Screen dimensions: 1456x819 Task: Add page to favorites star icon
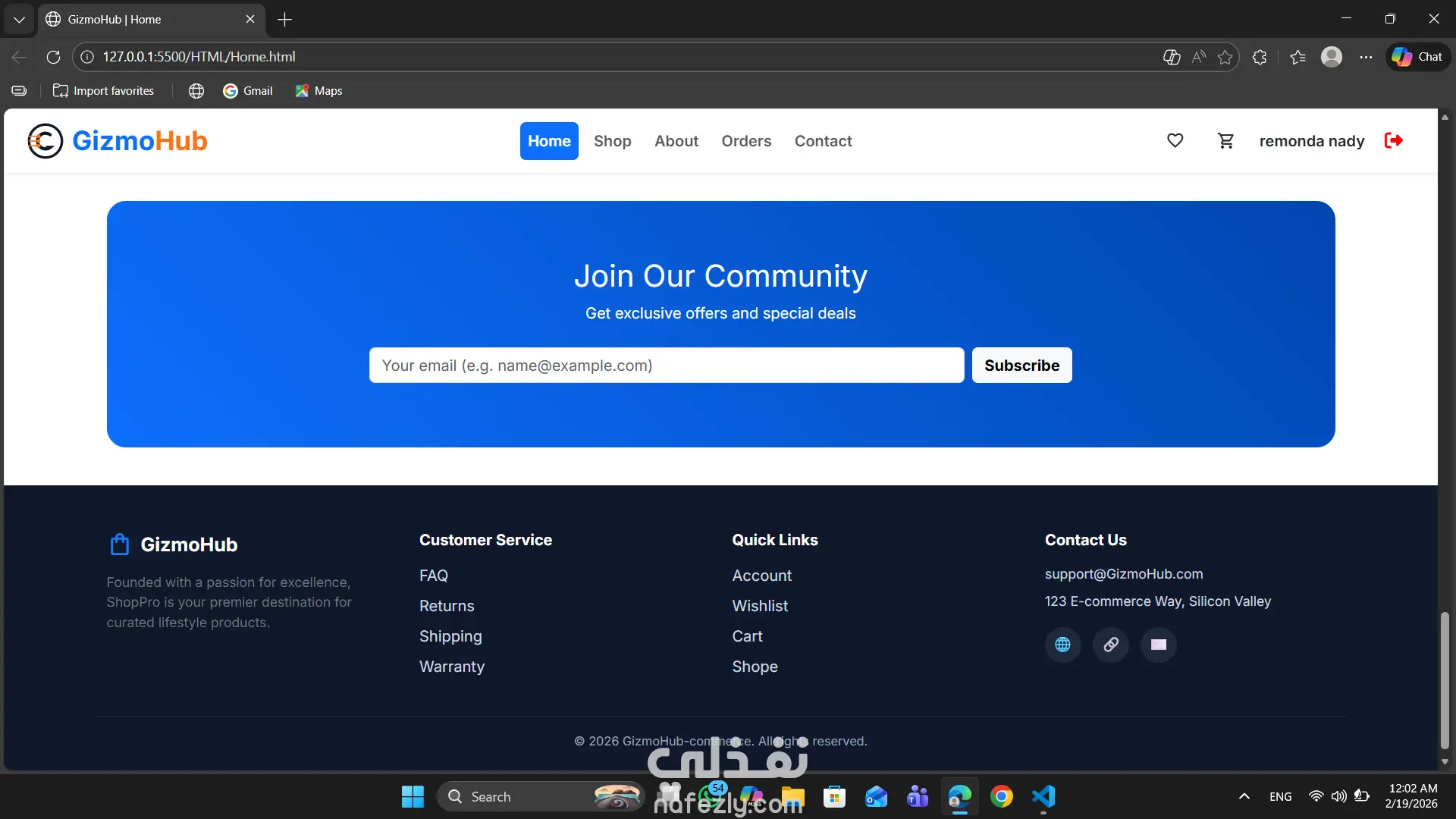(x=1225, y=57)
